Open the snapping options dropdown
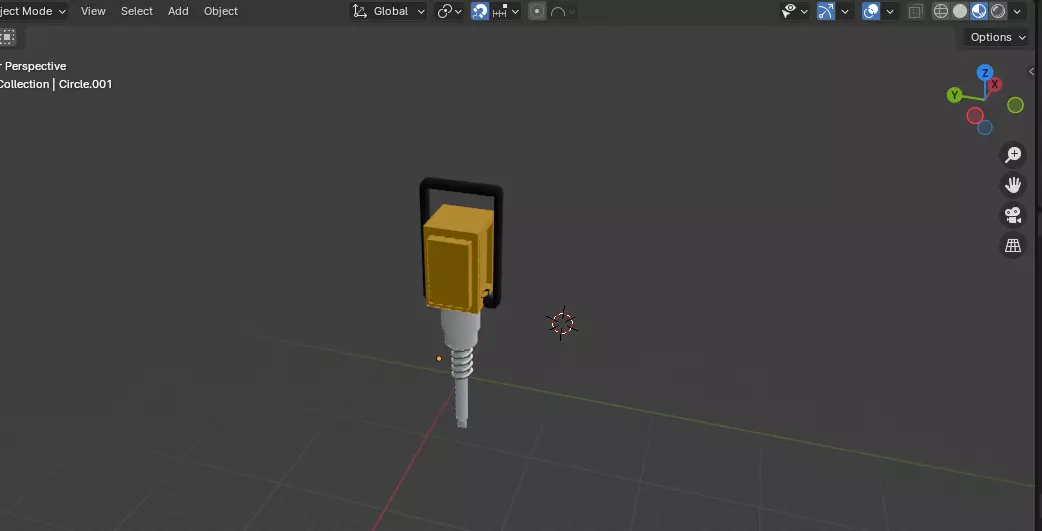 (x=506, y=11)
